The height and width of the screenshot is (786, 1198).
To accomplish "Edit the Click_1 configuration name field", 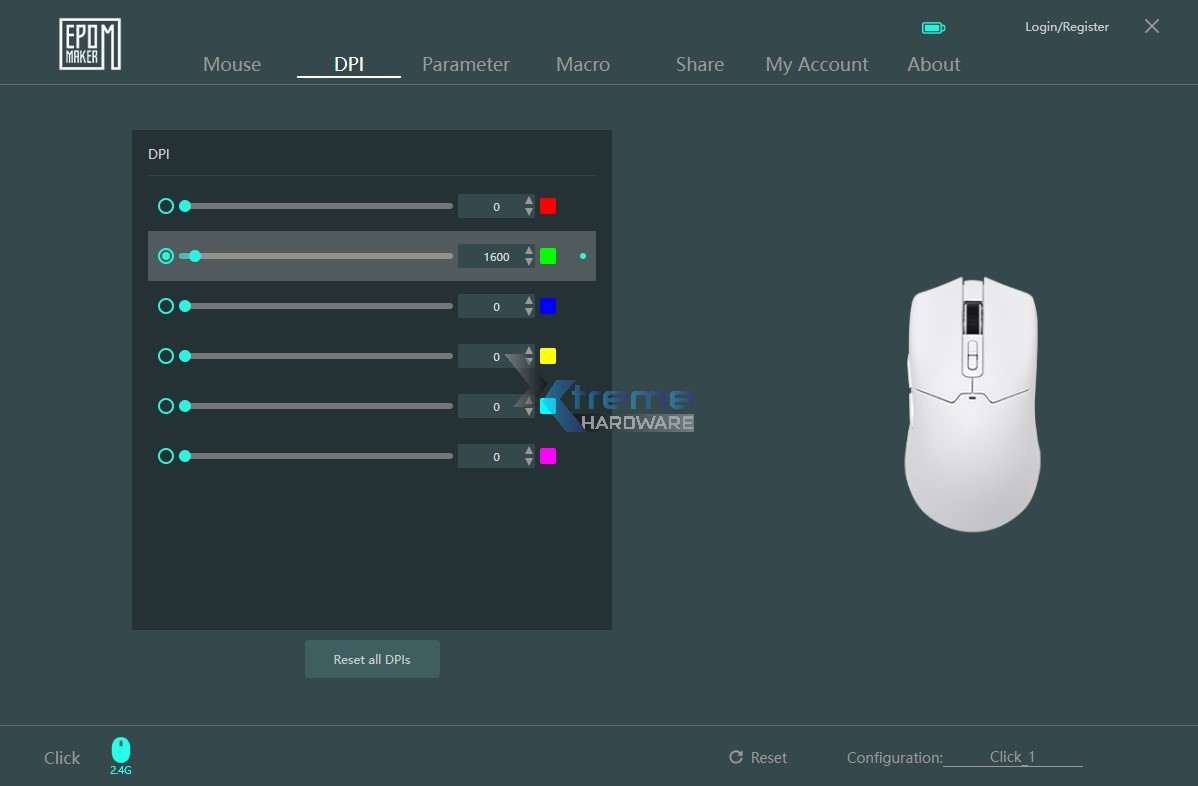I will (x=1011, y=757).
